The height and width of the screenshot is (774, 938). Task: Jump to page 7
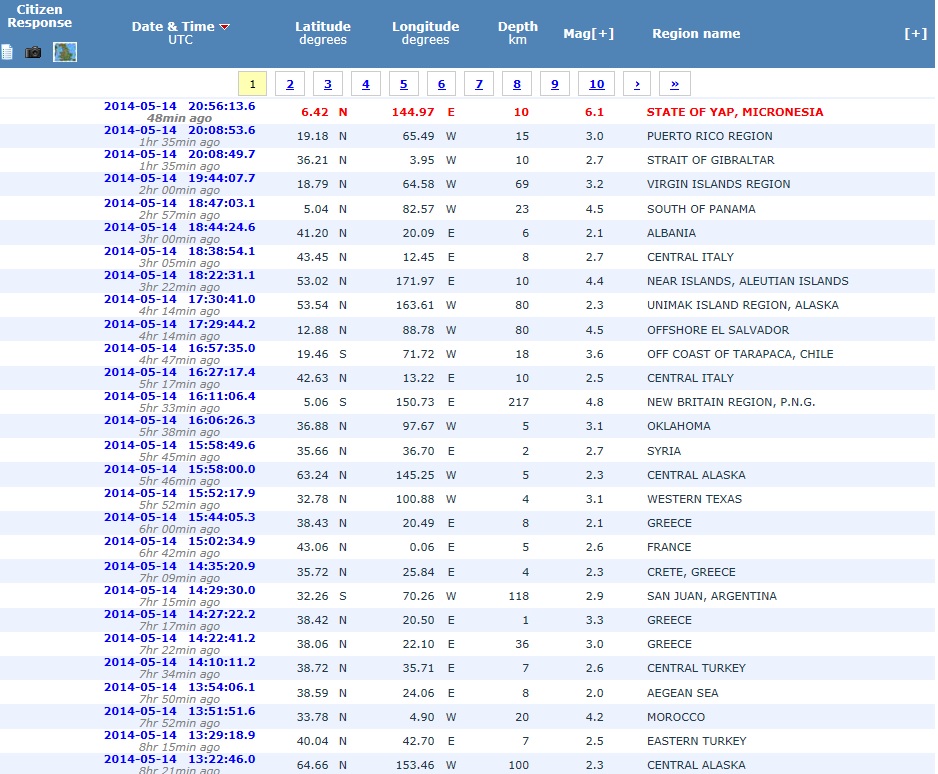[x=479, y=84]
